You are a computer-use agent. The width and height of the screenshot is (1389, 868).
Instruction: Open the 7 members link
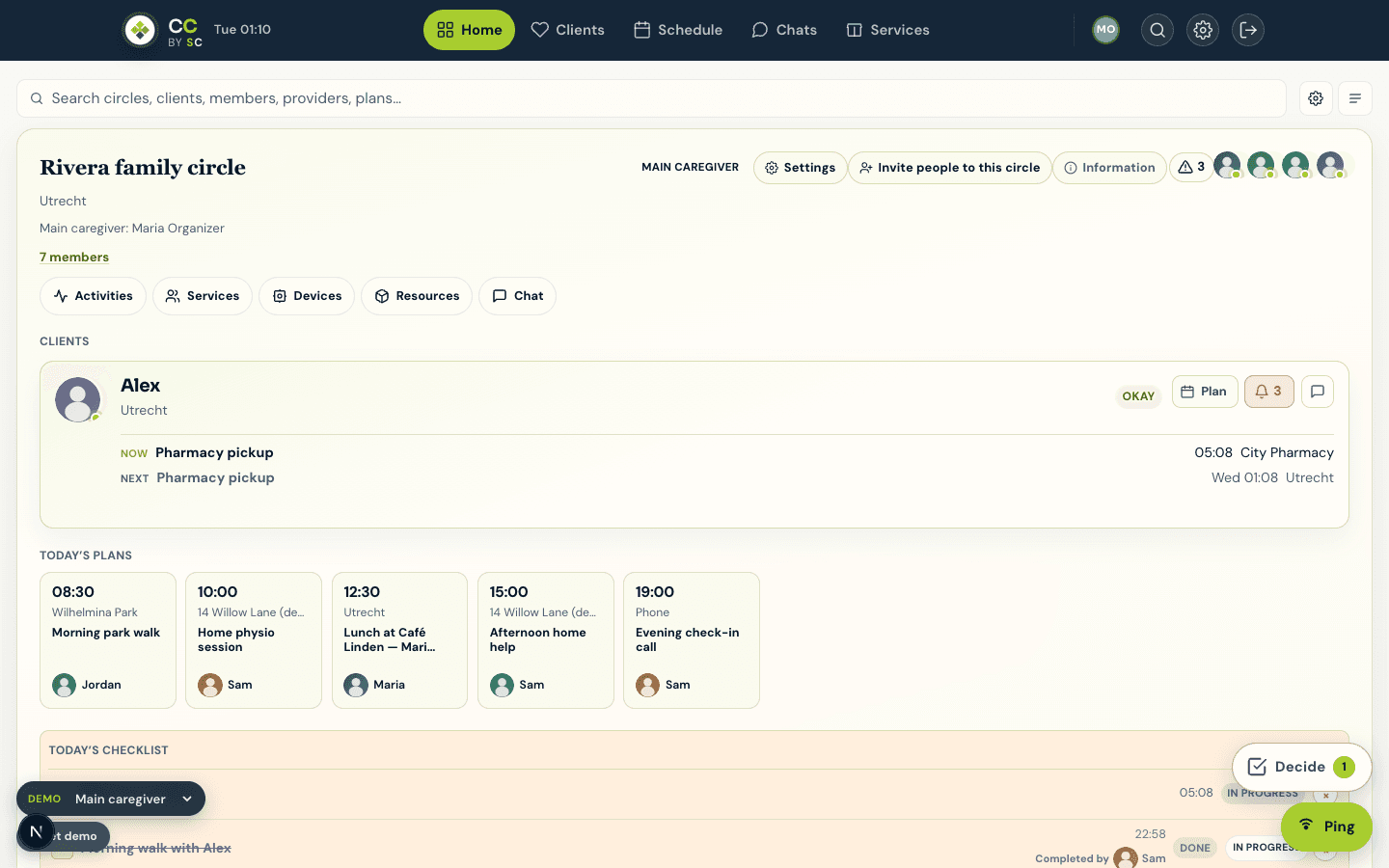74,258
